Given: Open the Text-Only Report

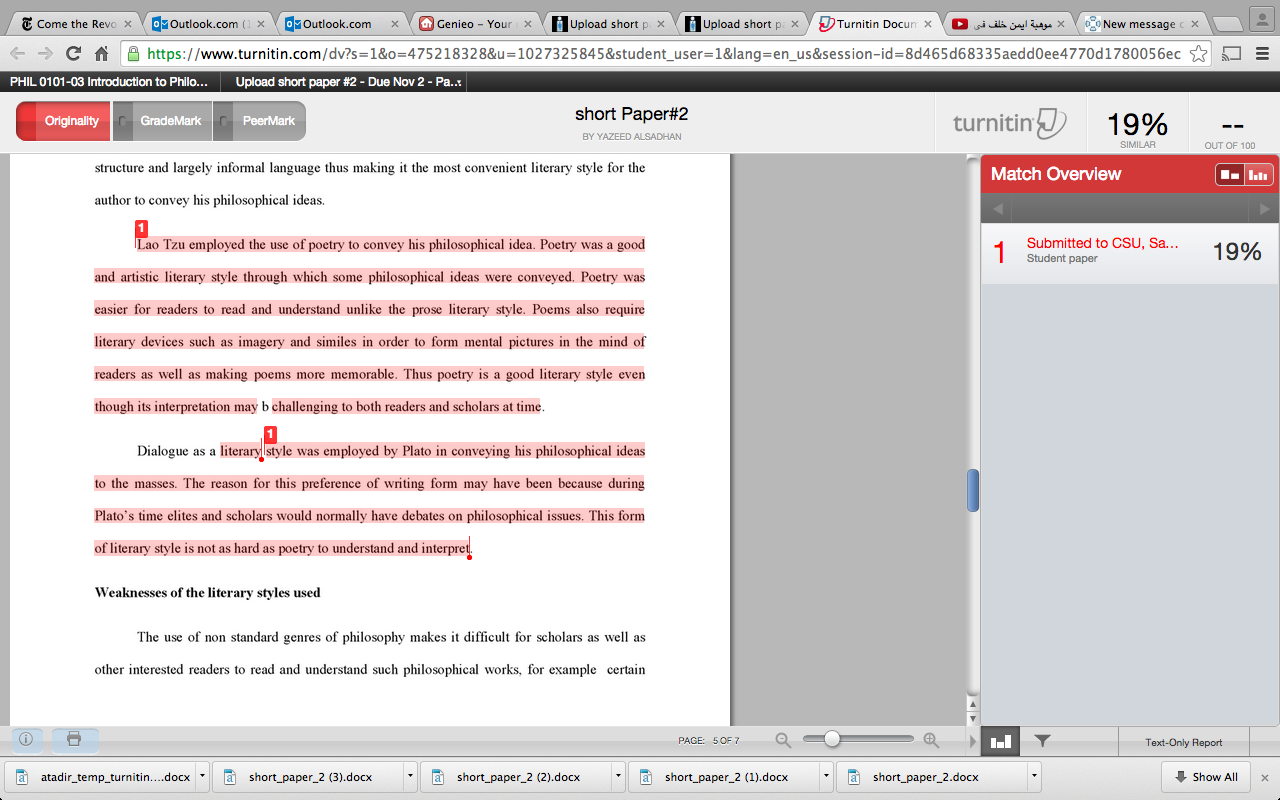Looking at the screenshot, I should [x=1184, y=742].
